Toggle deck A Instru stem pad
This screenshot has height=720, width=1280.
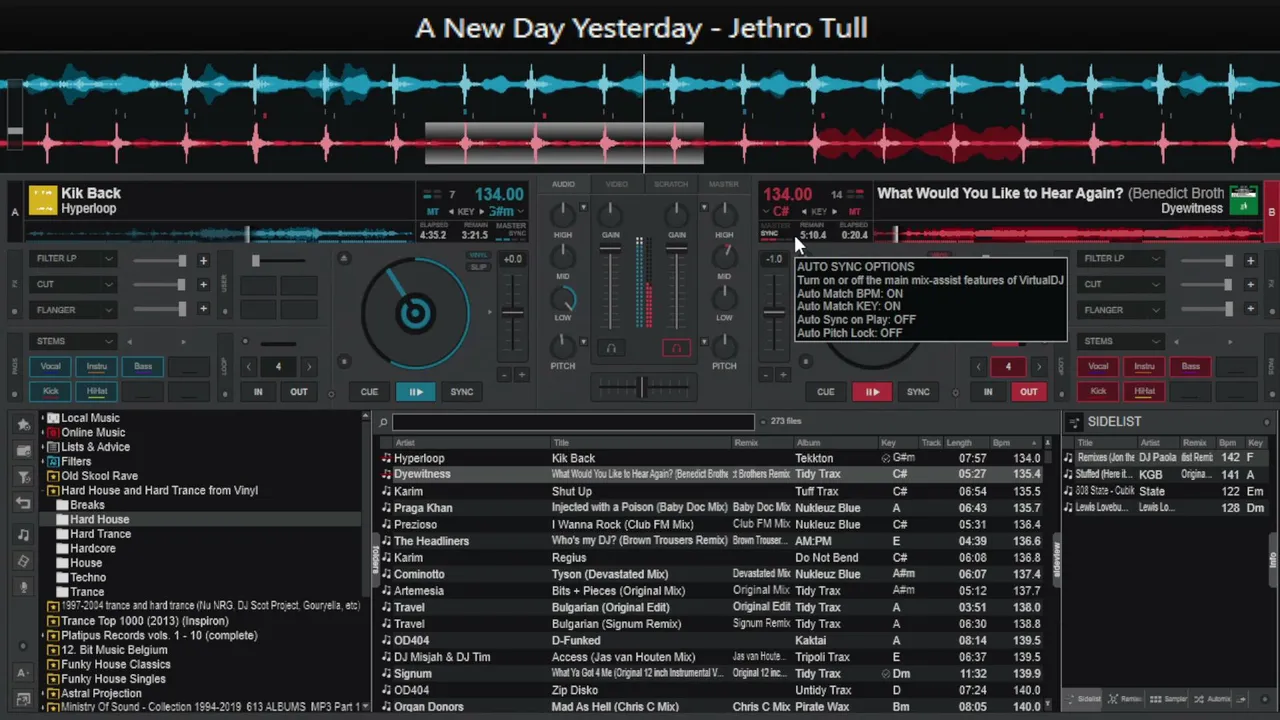97,367
